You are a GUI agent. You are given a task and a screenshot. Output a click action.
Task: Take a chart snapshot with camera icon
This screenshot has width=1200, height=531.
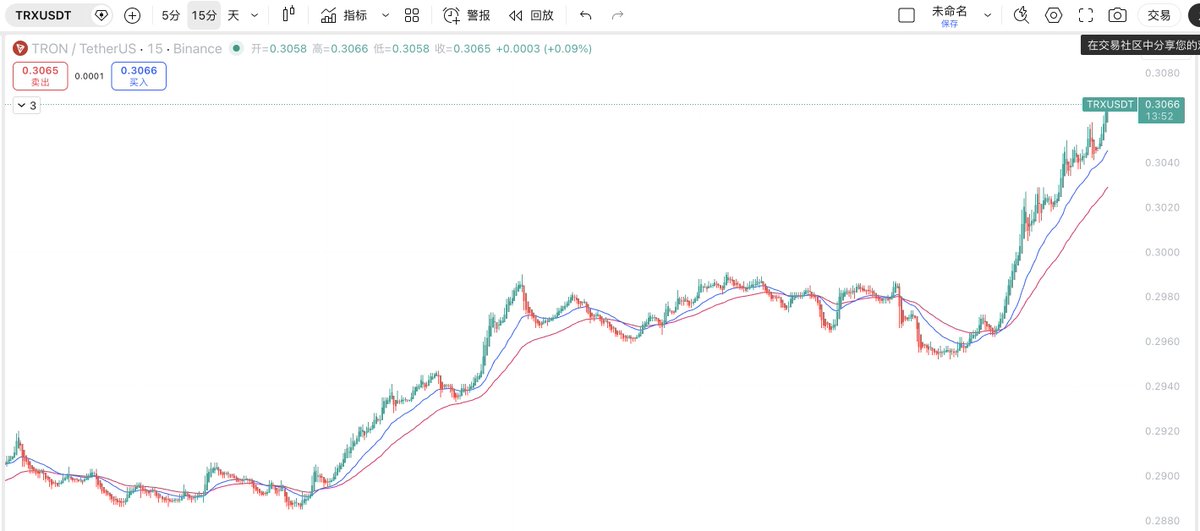(1118, 15)
